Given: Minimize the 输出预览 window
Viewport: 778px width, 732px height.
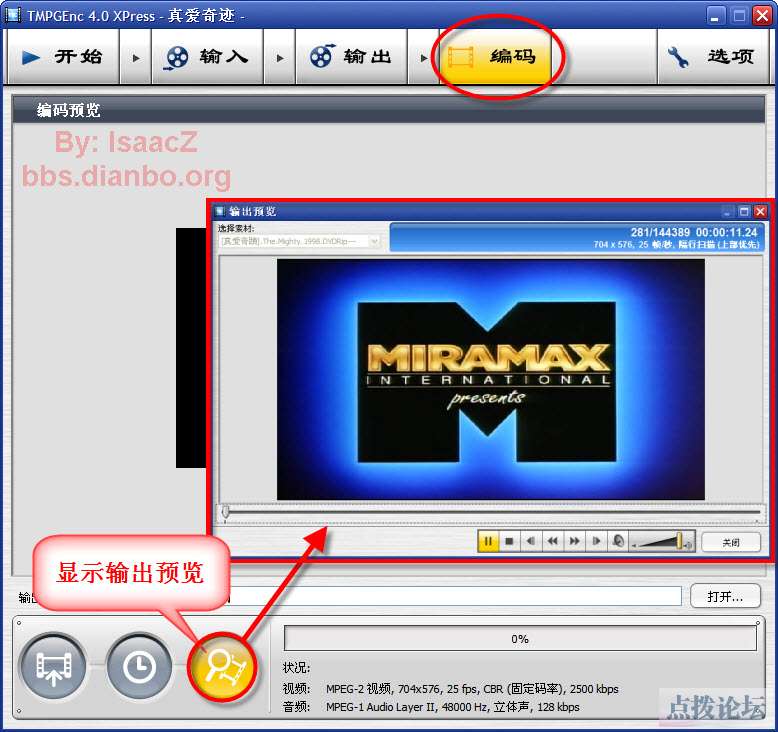Looking at the screenshot, I should pos(727,212).
